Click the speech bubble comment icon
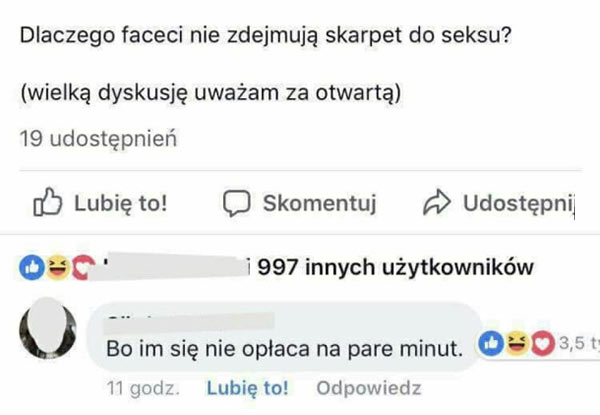The image size is (600, 415). [234, 203]
